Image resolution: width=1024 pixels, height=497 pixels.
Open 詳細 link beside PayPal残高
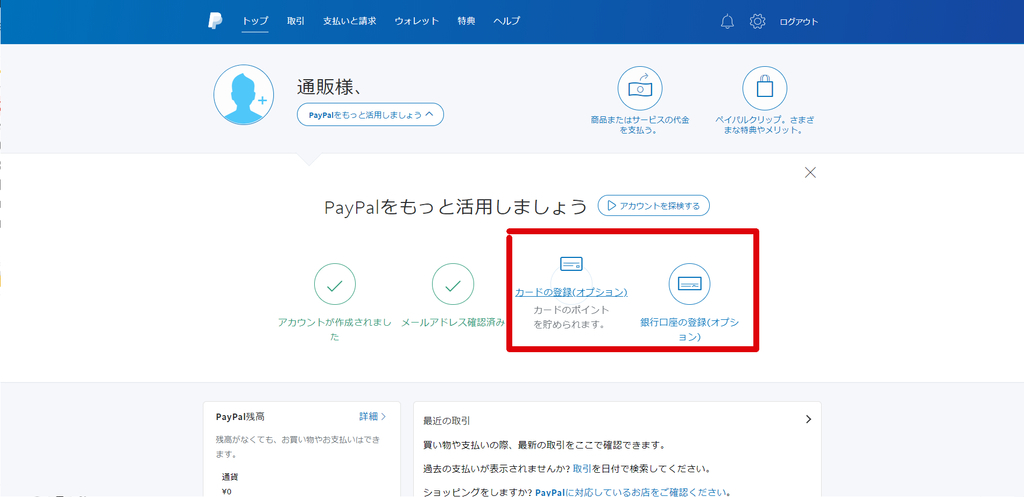click(372, 416)
